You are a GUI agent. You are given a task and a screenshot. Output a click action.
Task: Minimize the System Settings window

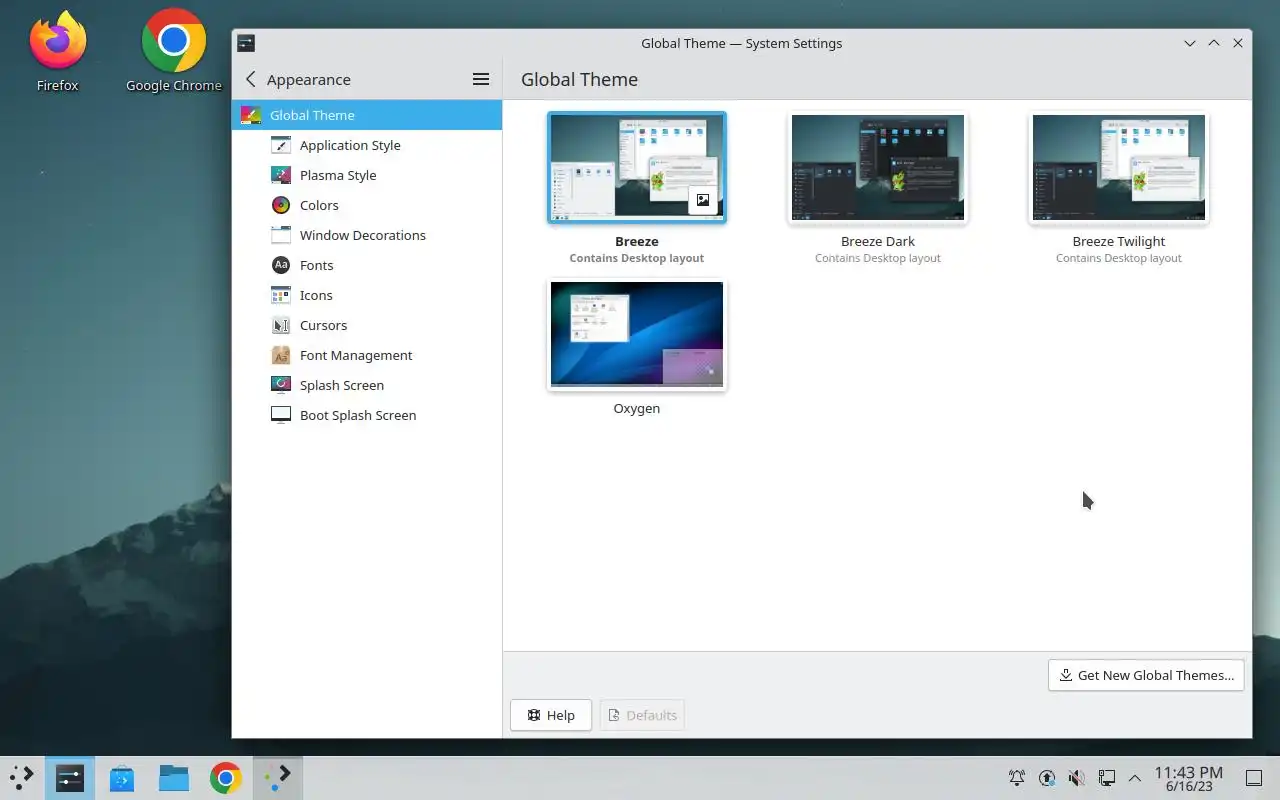pyautogui.click(x=1190, y=43)
